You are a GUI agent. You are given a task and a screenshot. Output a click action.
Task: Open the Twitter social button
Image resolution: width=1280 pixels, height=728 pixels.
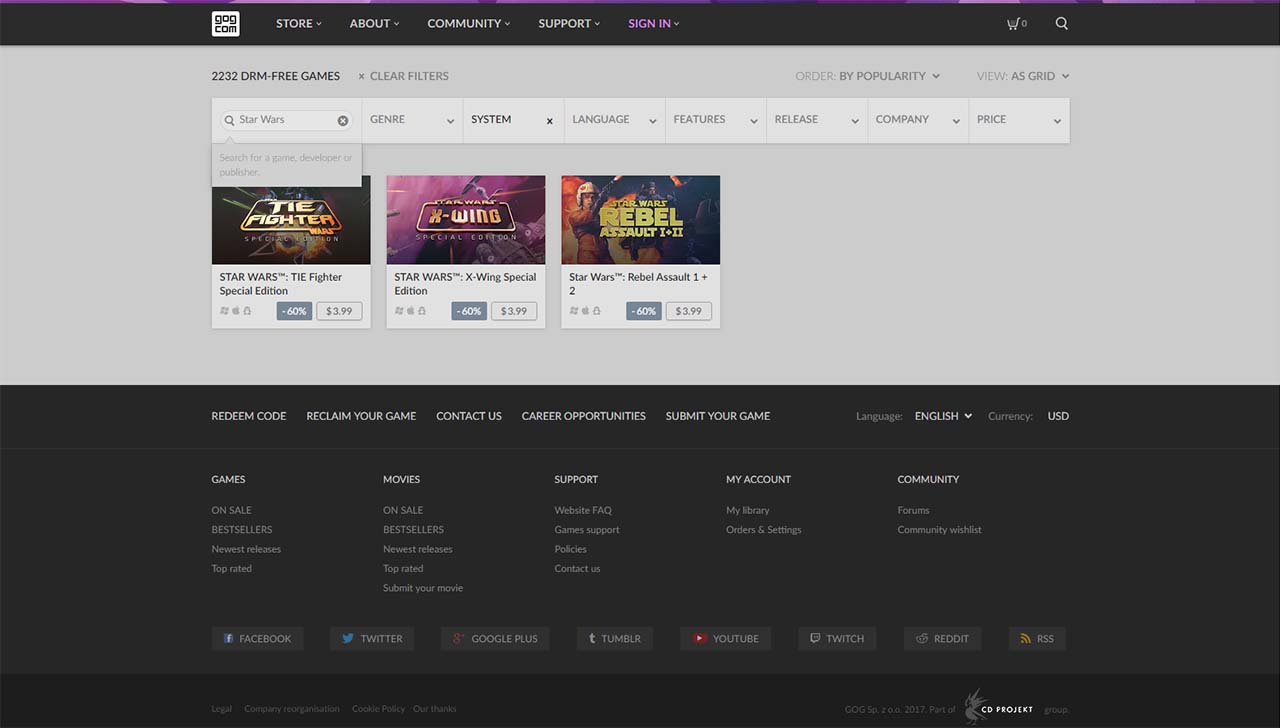[372, 639]
